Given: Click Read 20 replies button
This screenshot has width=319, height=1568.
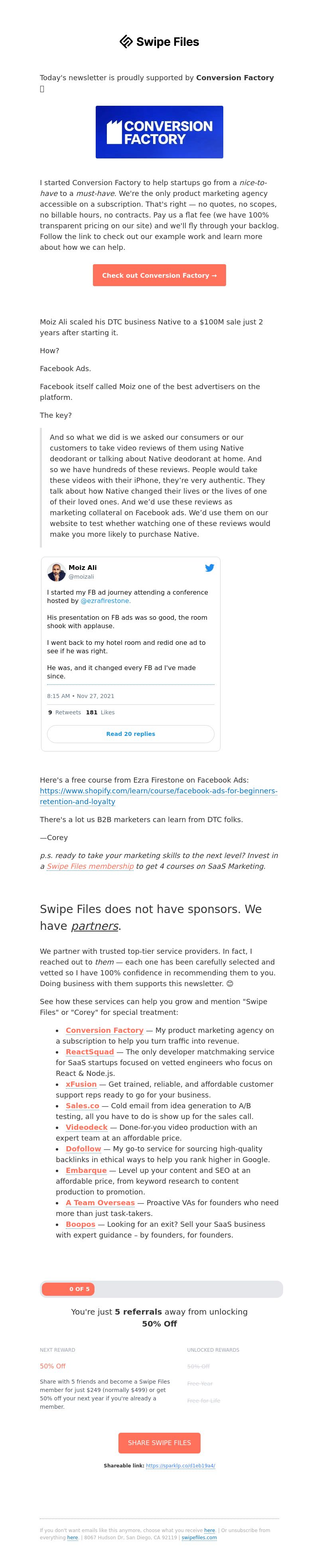Looking at the screenshot, I should tap(131, 734).
